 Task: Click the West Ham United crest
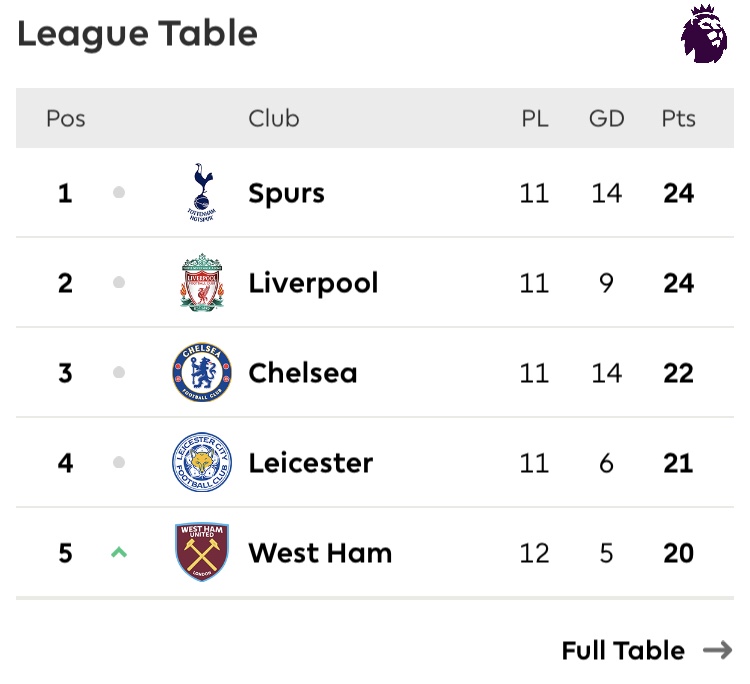202,552
